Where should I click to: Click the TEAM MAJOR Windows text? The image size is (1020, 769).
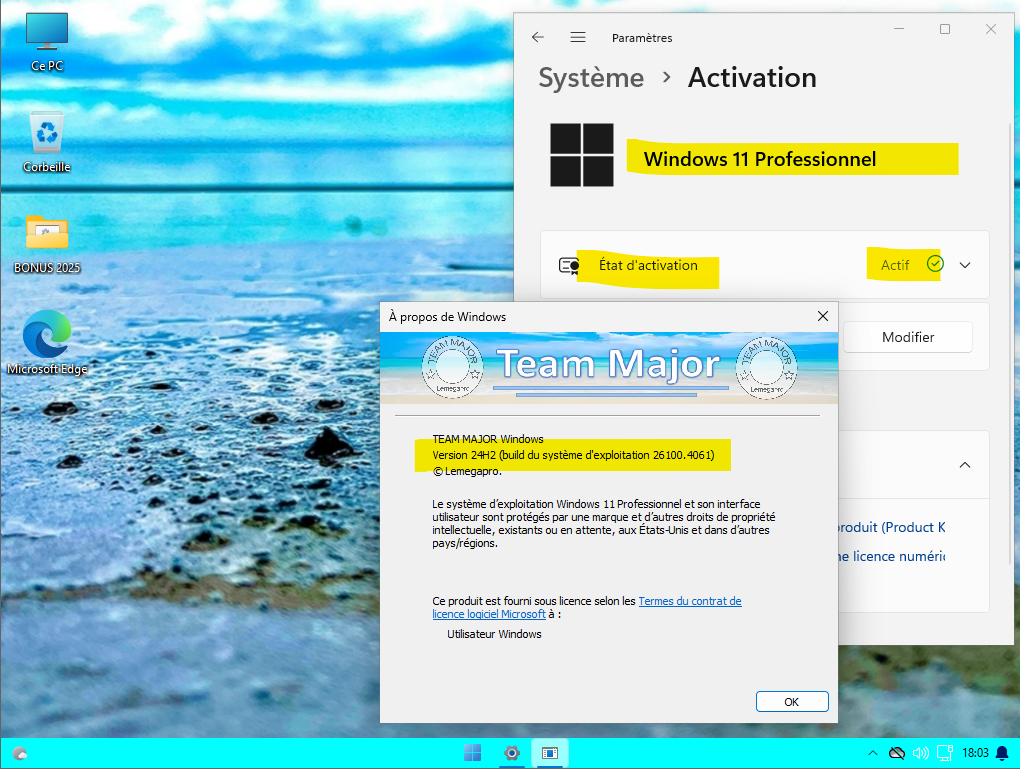[488, 439]
